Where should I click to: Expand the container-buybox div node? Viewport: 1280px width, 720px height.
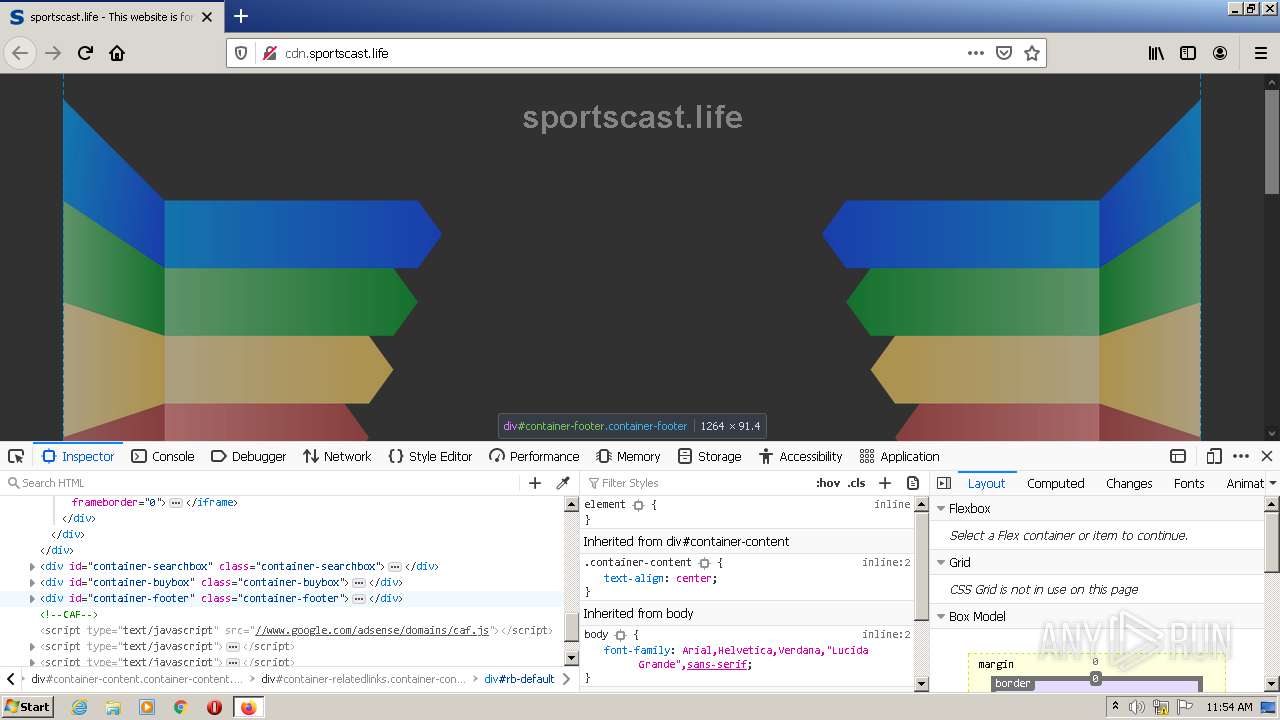pos(32,583)
